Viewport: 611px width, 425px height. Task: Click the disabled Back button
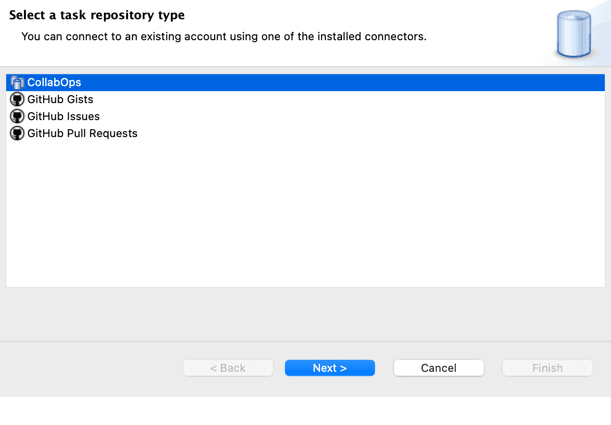click(228, 368)
